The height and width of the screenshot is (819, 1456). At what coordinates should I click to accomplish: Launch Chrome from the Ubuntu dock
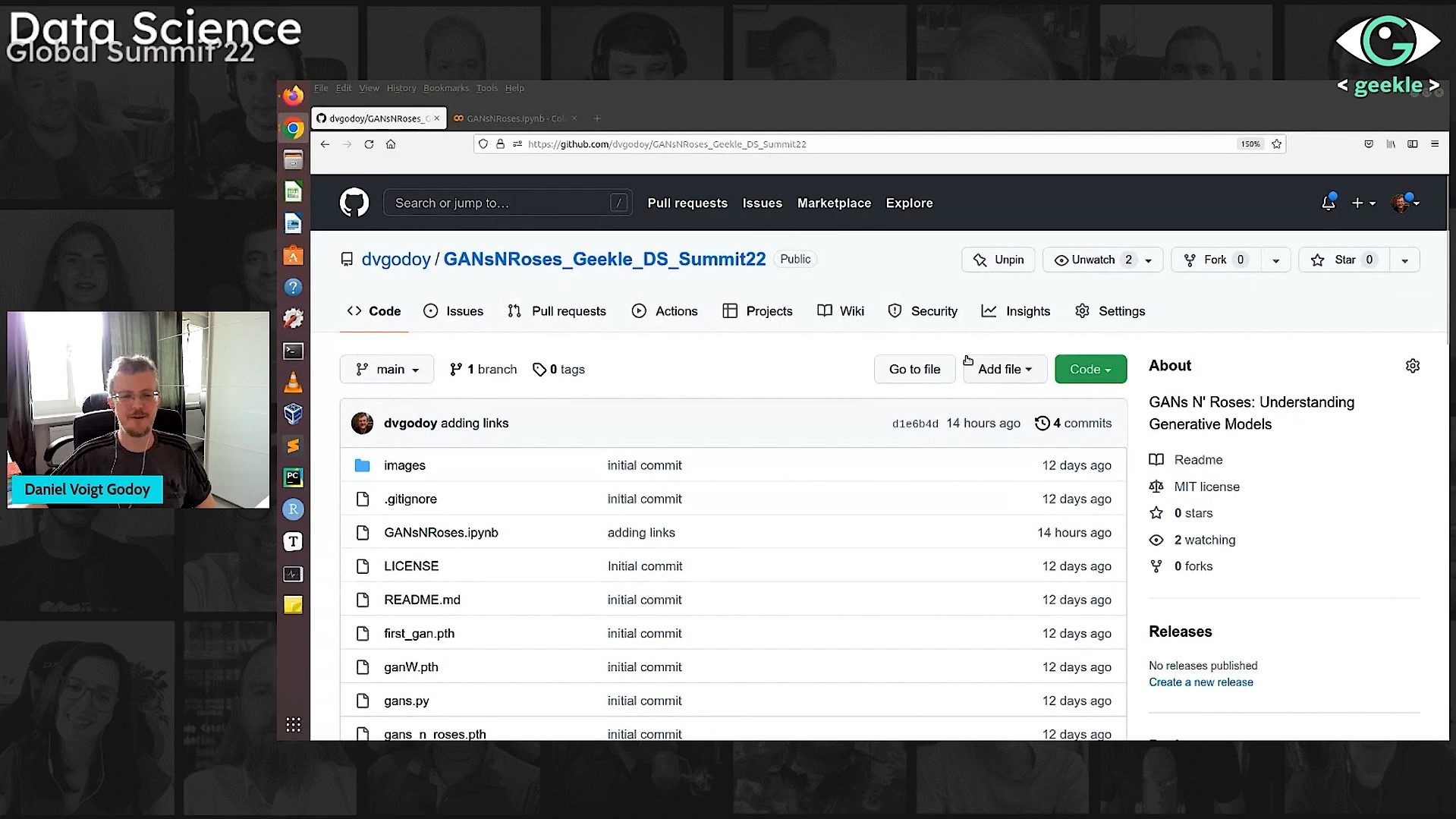(294, 128)
